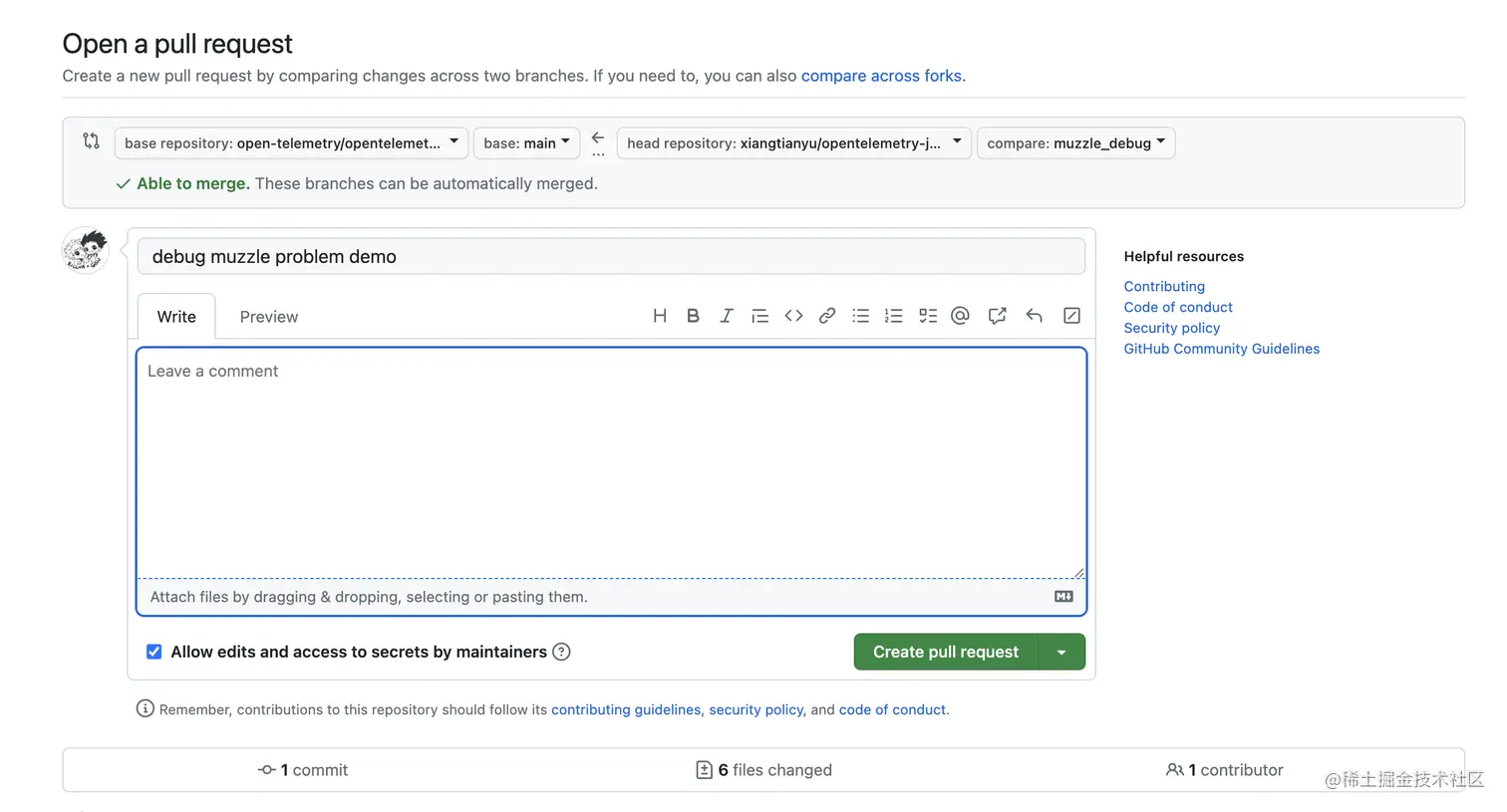Open Code of conduct sidebar link
1507x812 pixels.
[x=1178, y=307]
